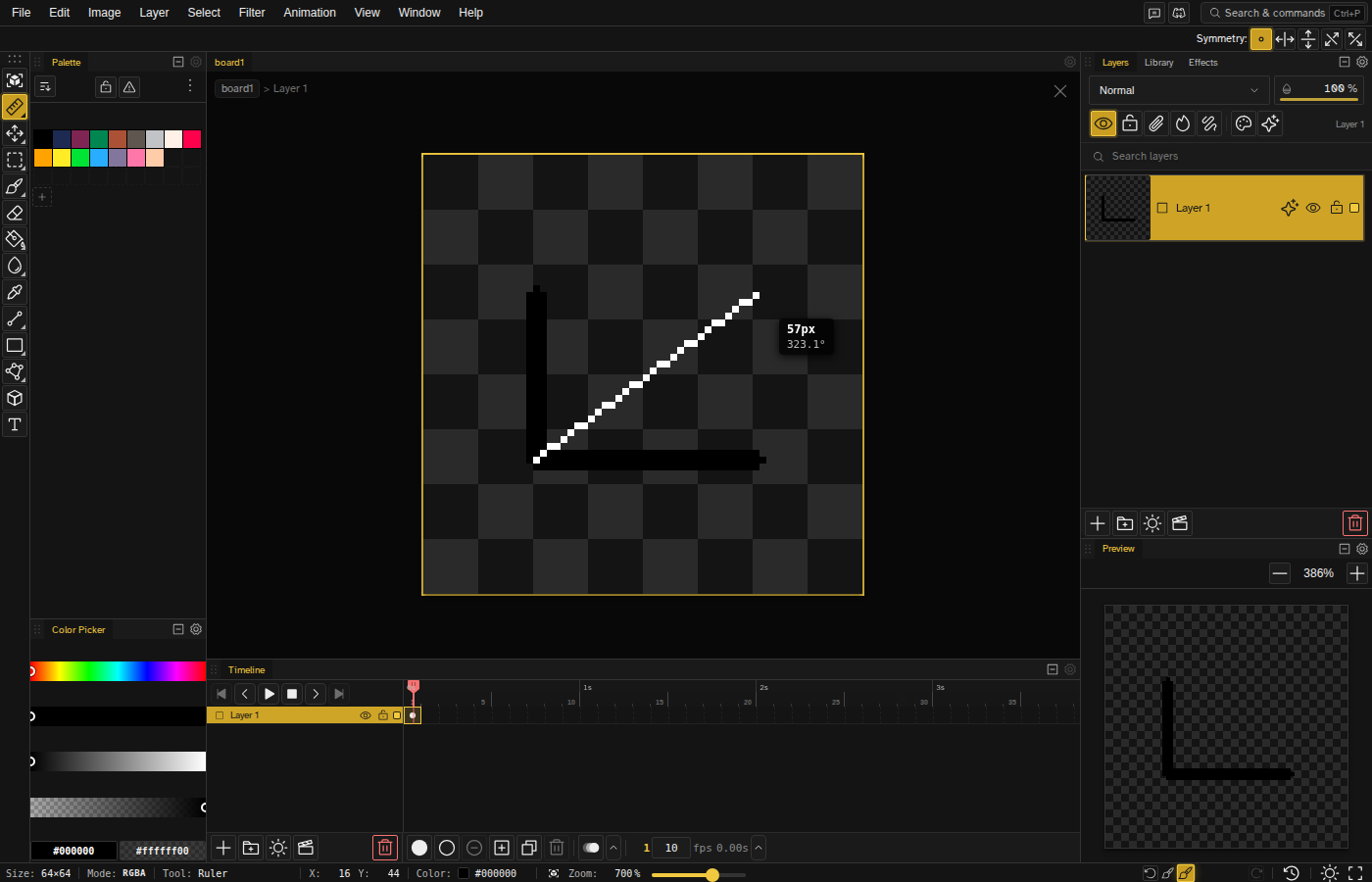The width and height of the screenshot is (1372, 882).
Task: Open the Normal blend mode dropdown
Action: 1179,90
